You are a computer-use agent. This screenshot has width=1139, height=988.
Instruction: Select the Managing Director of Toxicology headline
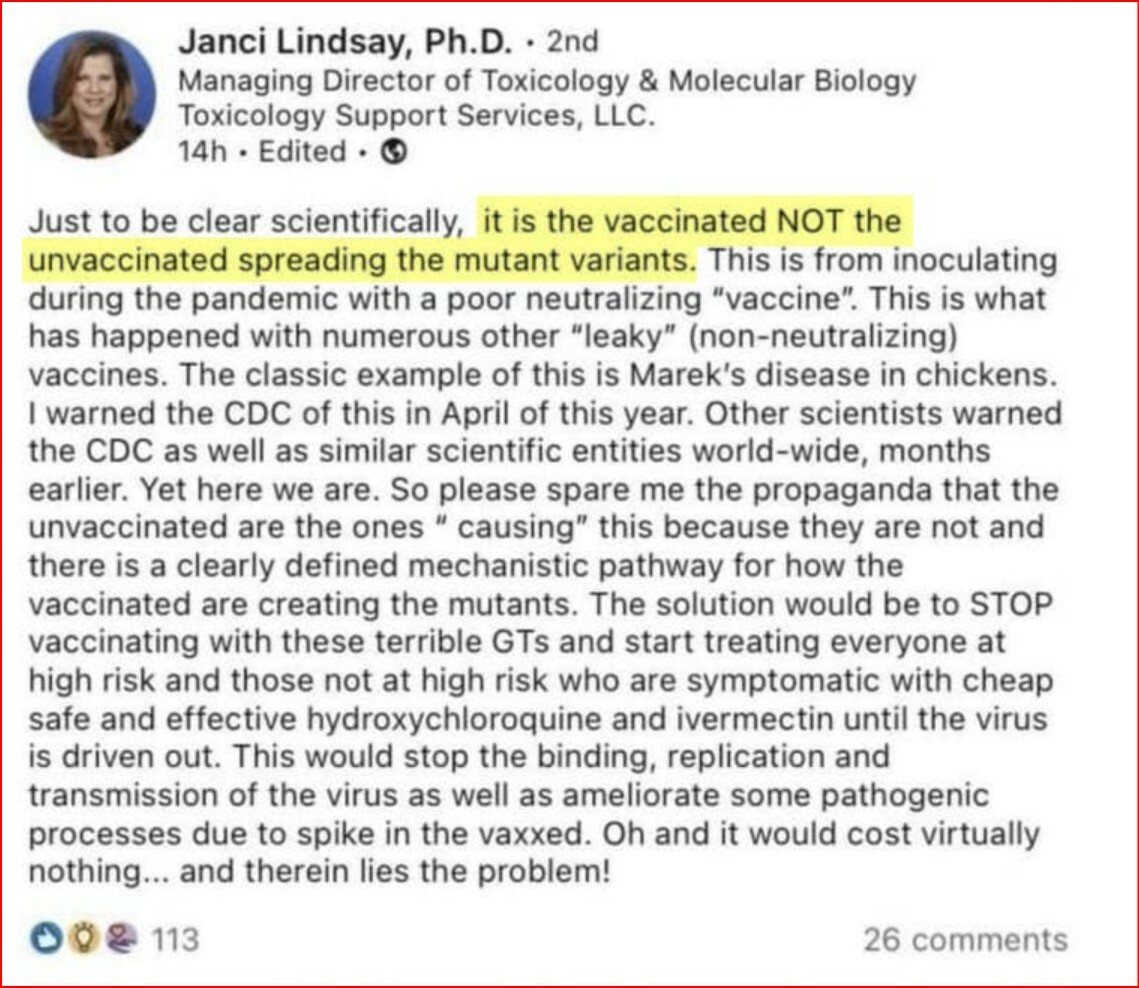547,80
